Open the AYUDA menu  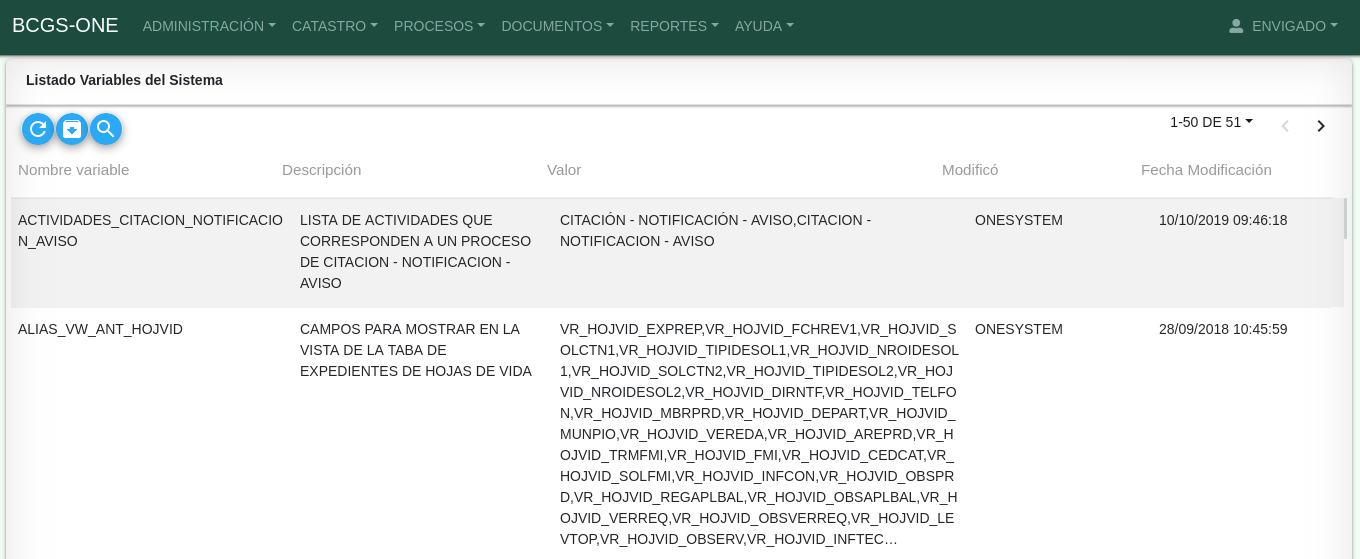(x=764, y=26)
